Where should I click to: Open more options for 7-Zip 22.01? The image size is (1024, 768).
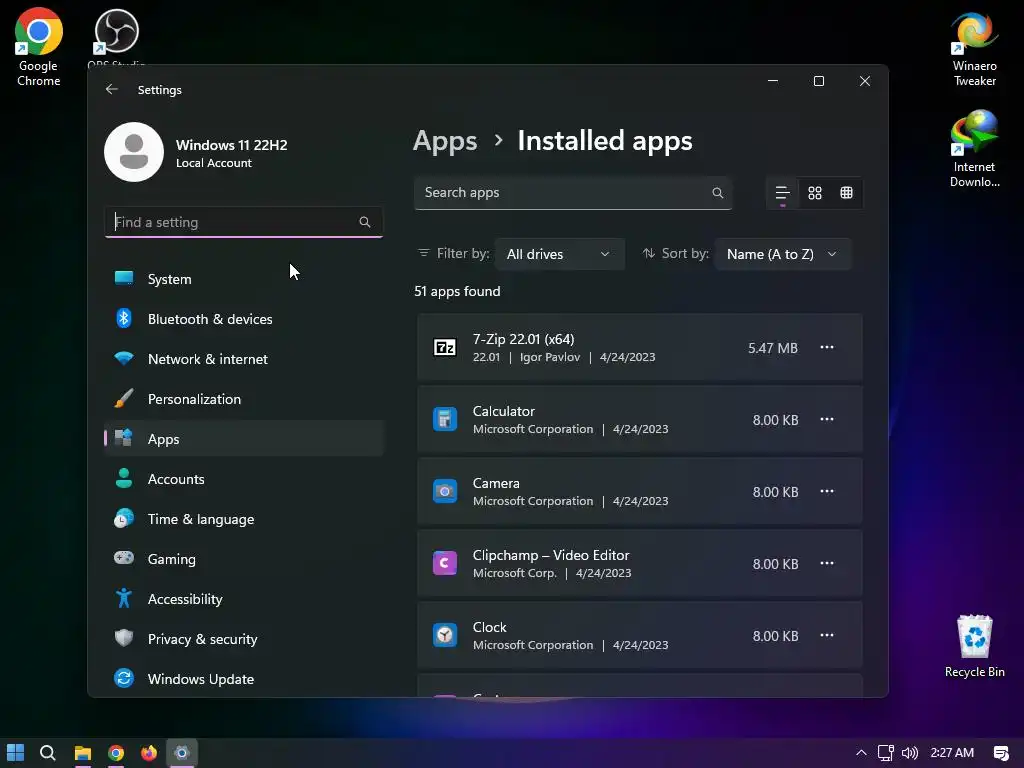point(827,347)
